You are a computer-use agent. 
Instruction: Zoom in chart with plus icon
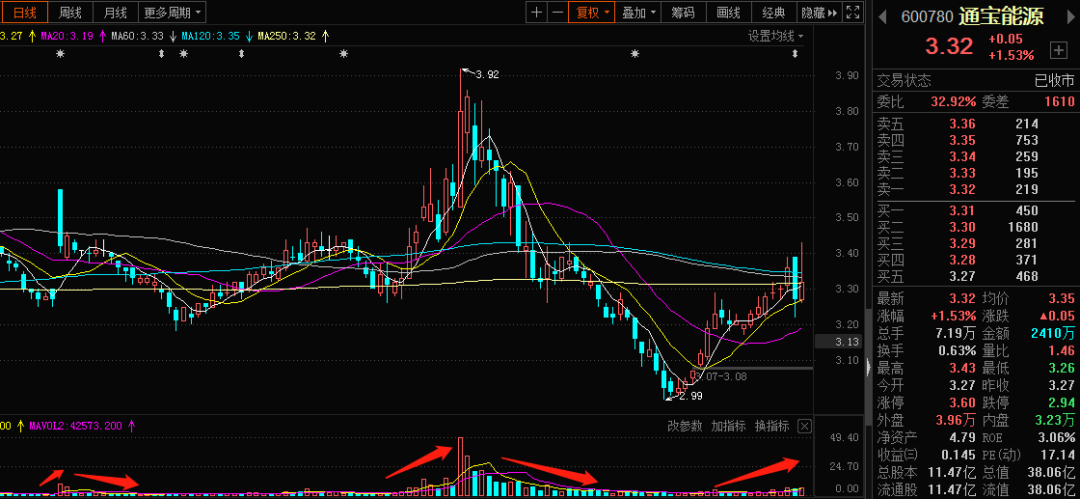coord(537,12)
